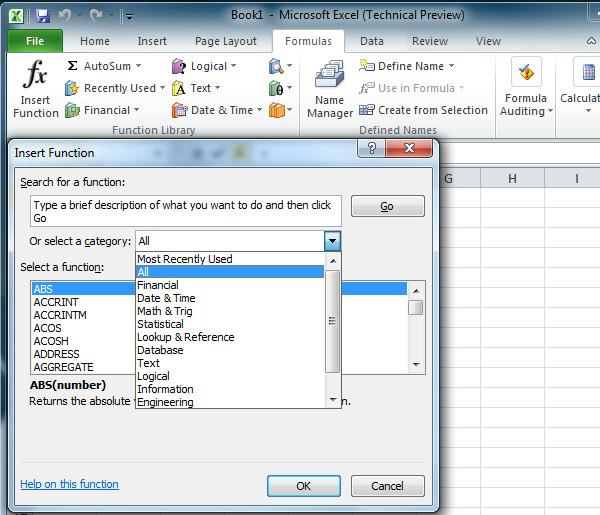Open the File tab

(x=35, y=41)
